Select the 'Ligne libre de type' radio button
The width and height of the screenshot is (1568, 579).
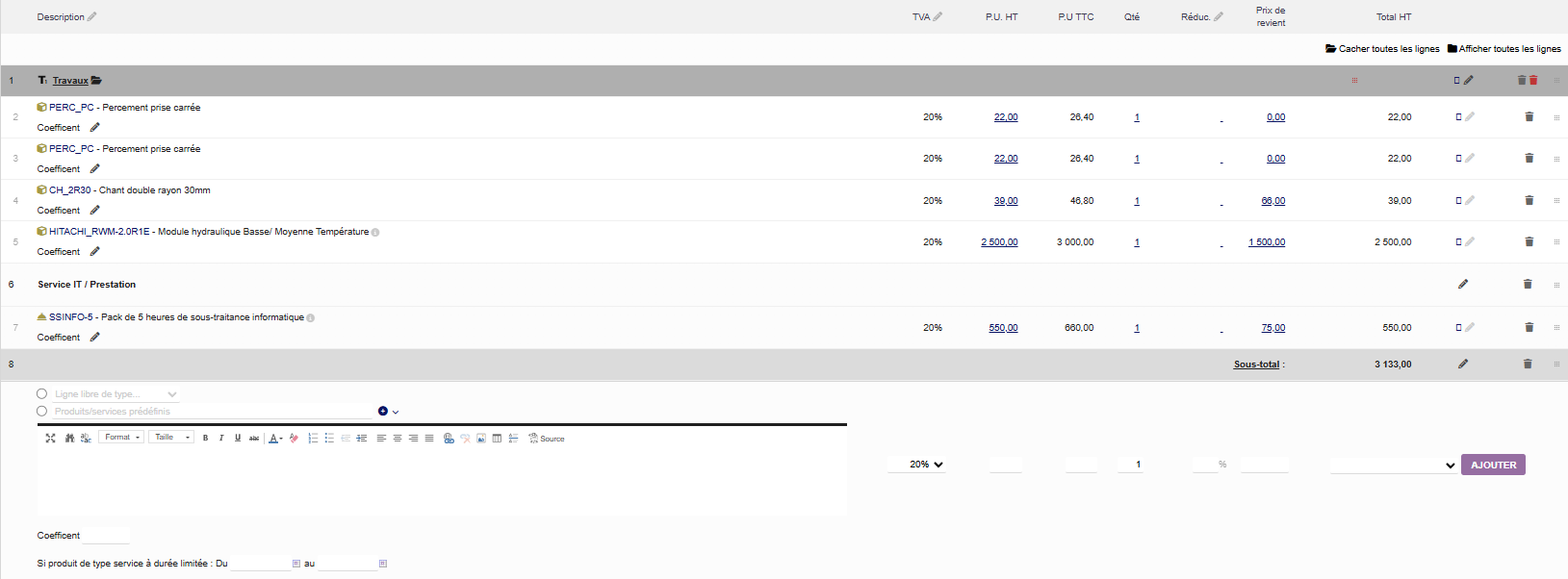point(41,394)
